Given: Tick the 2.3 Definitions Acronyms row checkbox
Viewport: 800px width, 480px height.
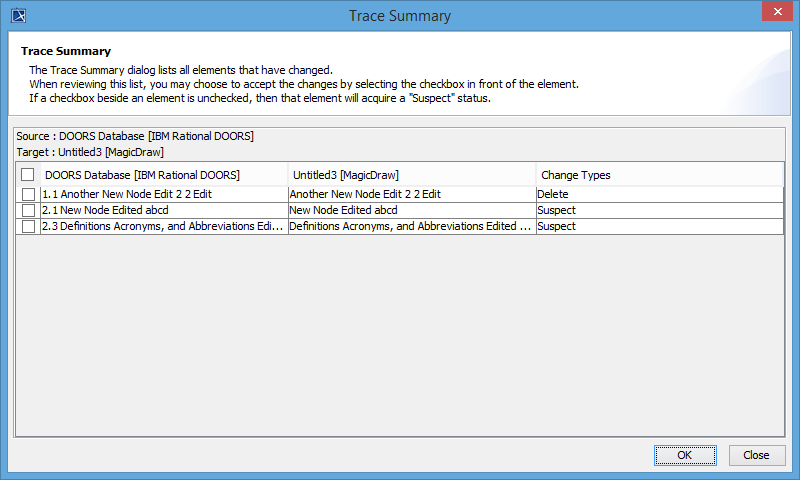Looking at the screenshot, I should click(28, 227).
